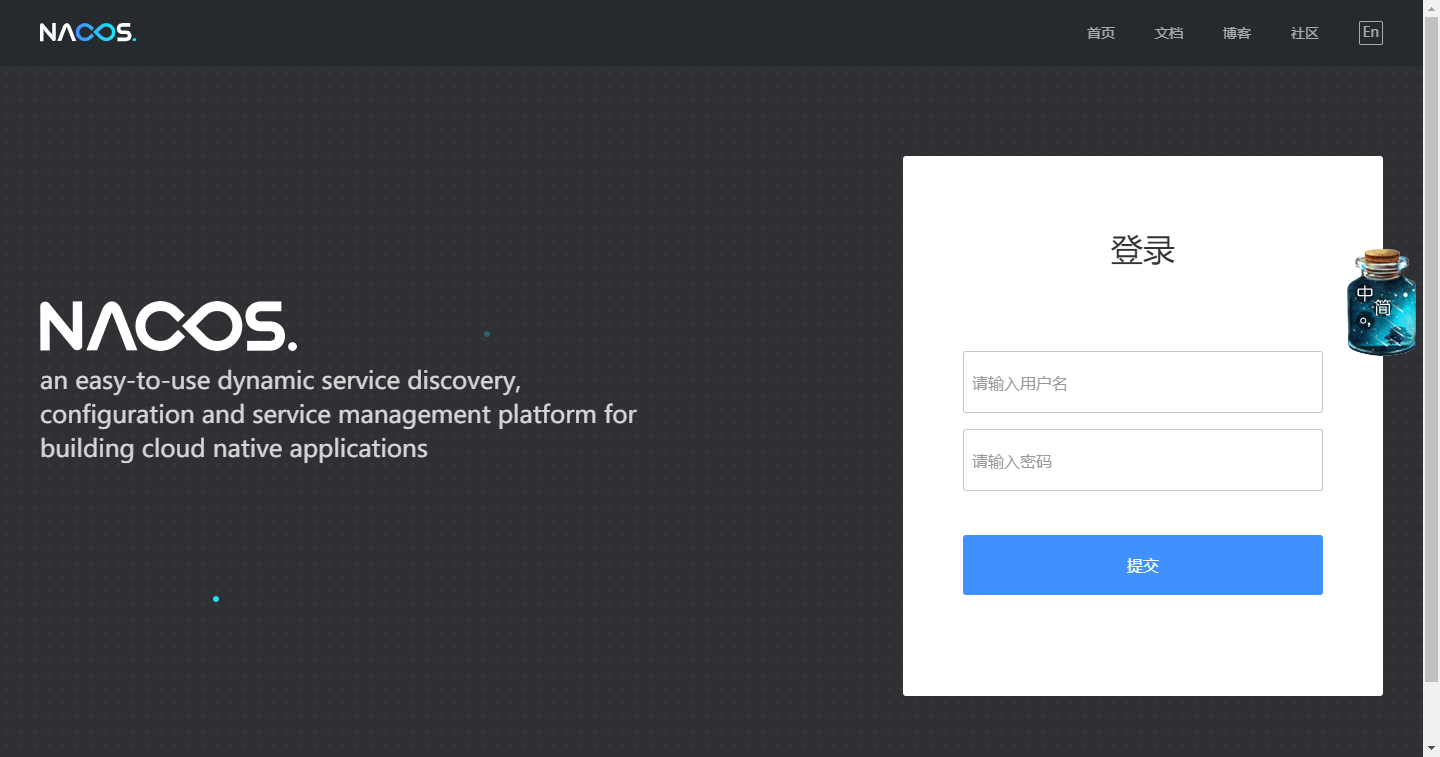Open the 文档 documentation link
Viewport: 1440px width, 757px height.
[1169, 33]
